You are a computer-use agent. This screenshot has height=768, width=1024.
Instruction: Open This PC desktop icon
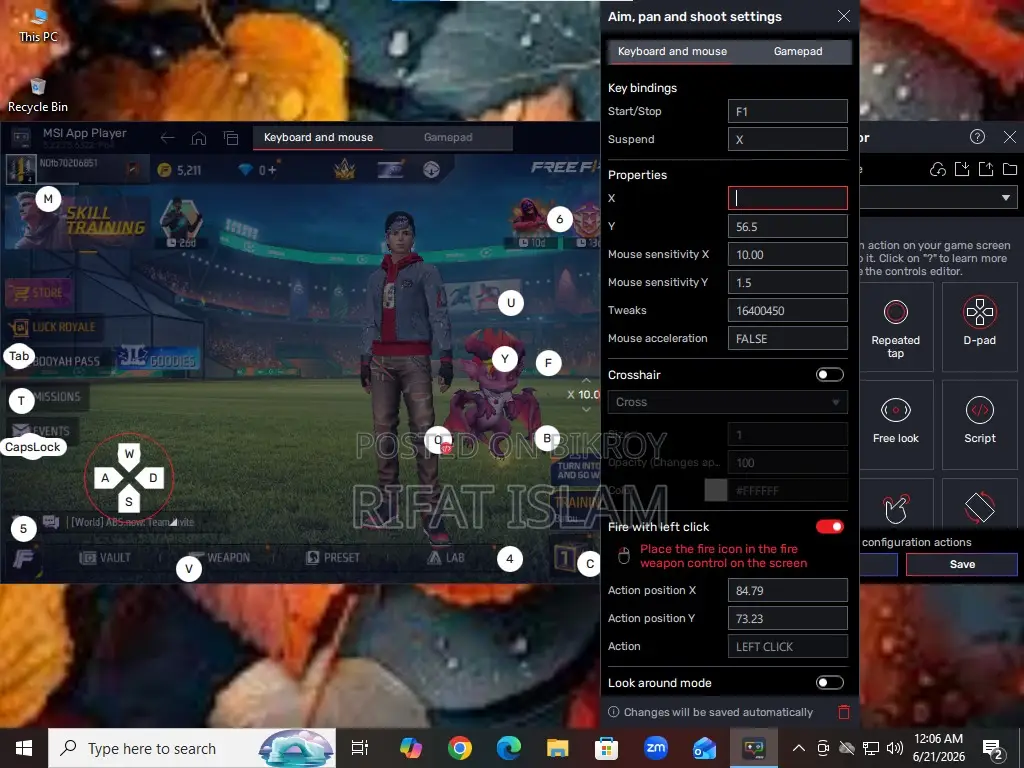38,26
